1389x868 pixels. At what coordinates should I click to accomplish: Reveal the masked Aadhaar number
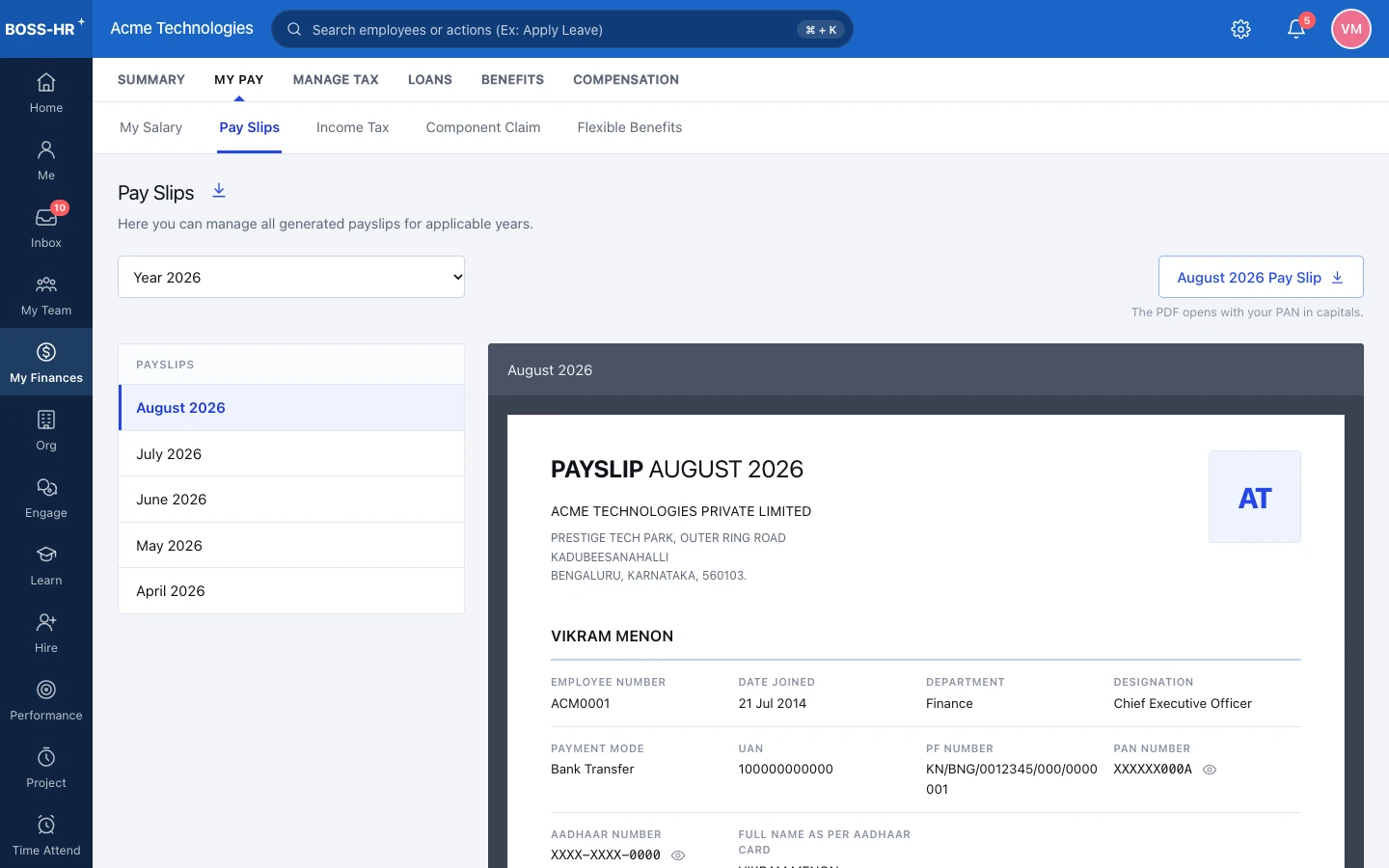click(x=678, y=855)
